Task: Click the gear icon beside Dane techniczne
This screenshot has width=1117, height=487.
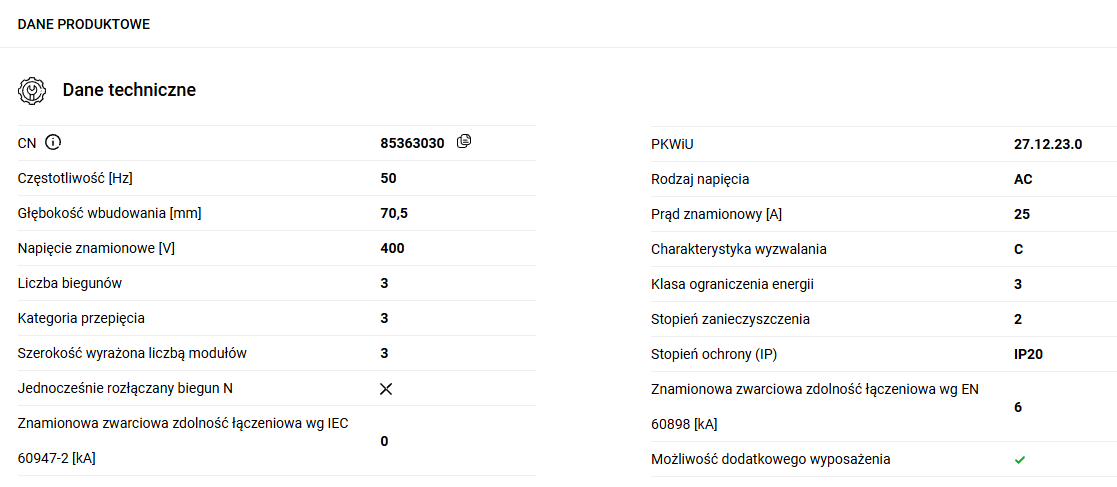Action: (32, 90)
